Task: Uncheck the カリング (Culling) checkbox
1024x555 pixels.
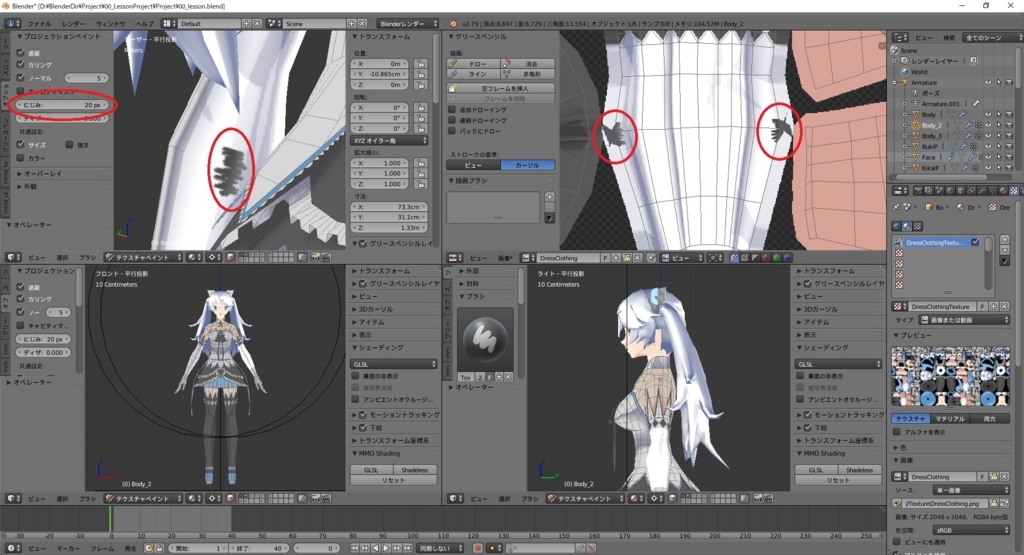Action: click(x=21, y=65)
